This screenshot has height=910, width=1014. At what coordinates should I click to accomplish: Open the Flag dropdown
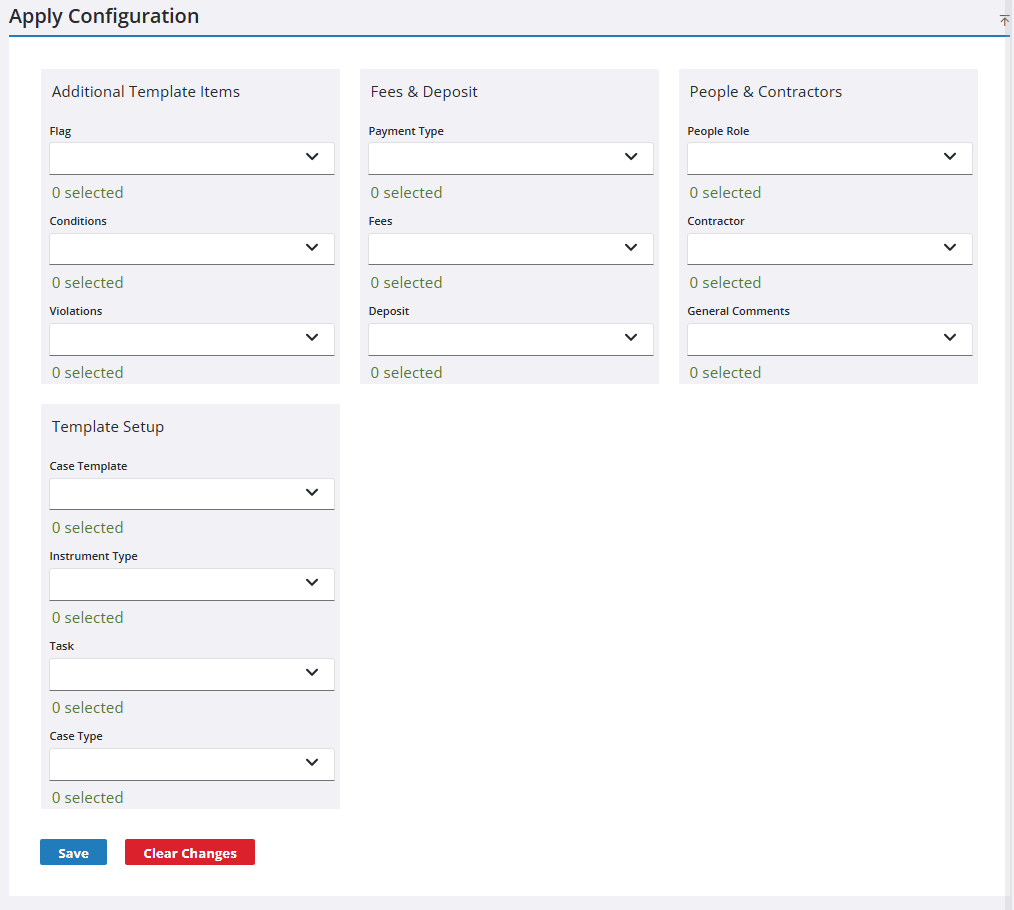[x=191, y=158]
